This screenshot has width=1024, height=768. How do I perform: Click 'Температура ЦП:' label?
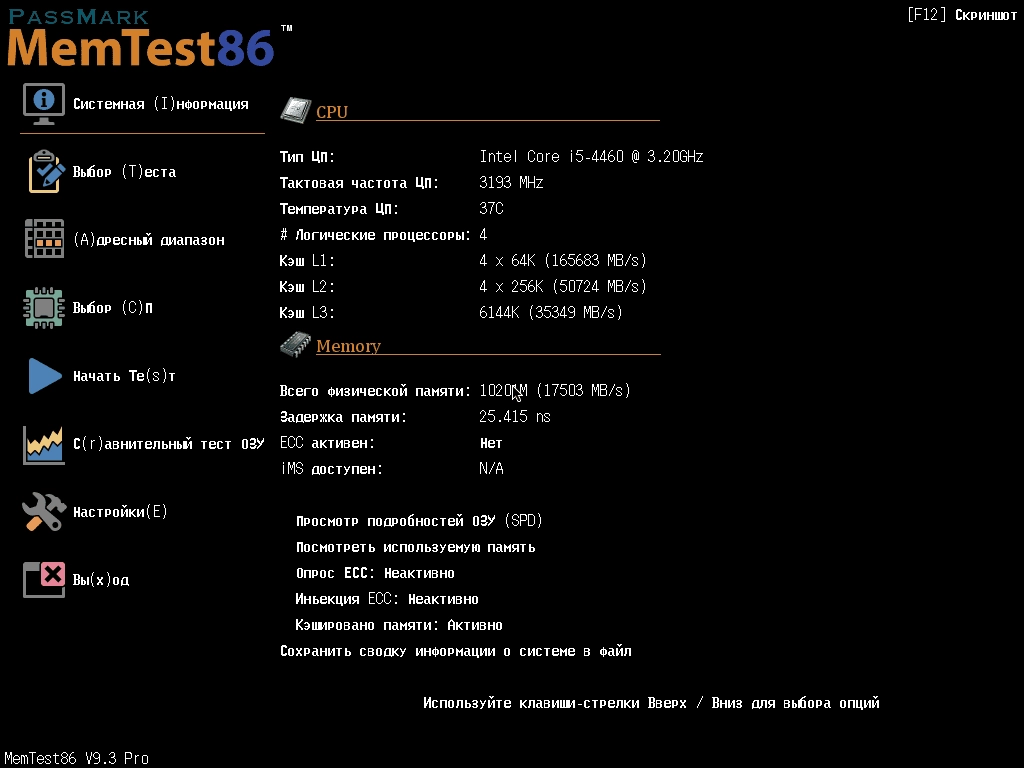[x=339, y=209]
